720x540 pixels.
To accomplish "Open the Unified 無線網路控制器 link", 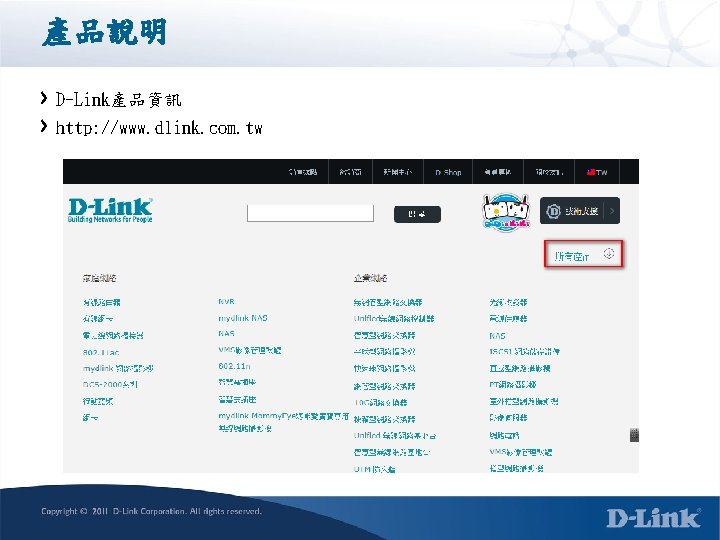I will coord(394,318).
